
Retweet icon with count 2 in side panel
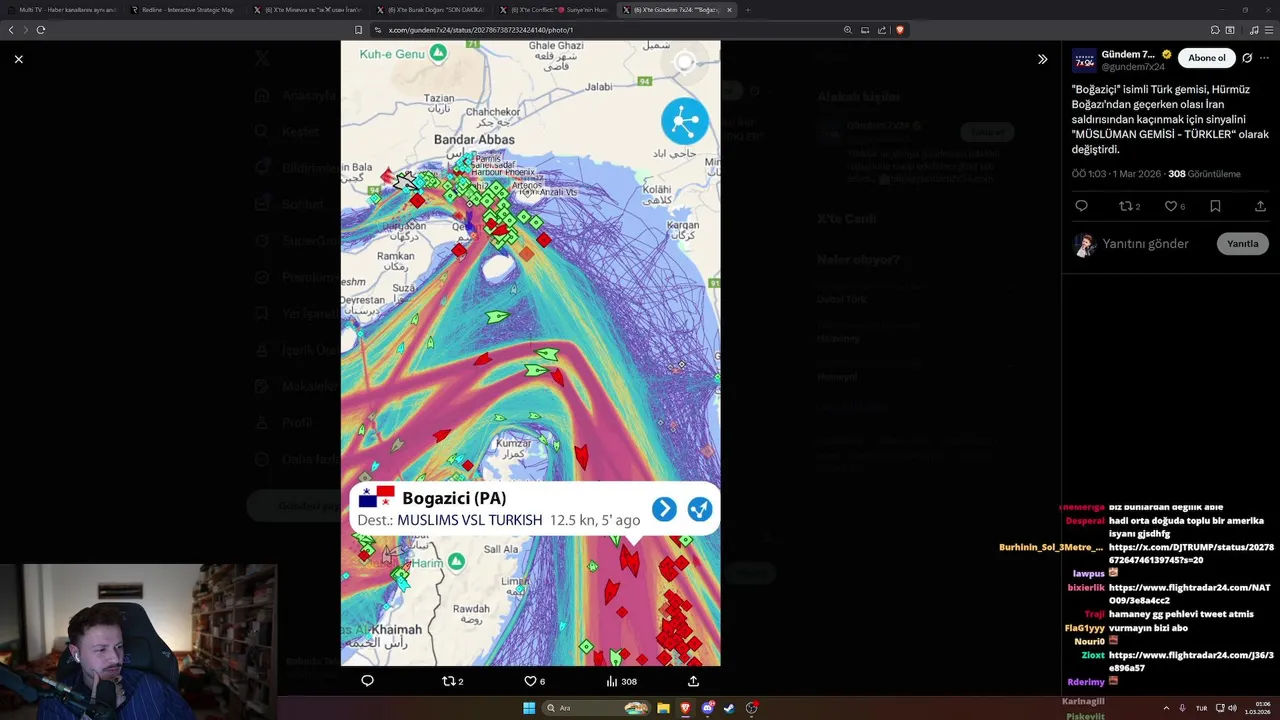pyautogui.click(x=1129, y=206)
